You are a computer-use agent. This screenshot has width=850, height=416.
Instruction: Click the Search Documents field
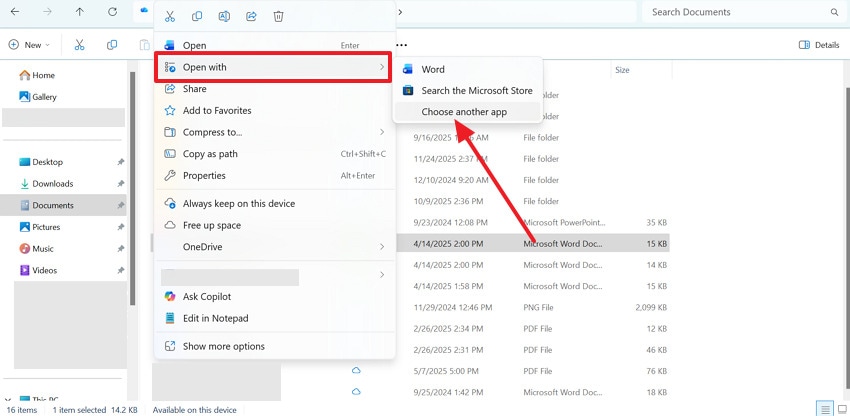tap(743, 12)
